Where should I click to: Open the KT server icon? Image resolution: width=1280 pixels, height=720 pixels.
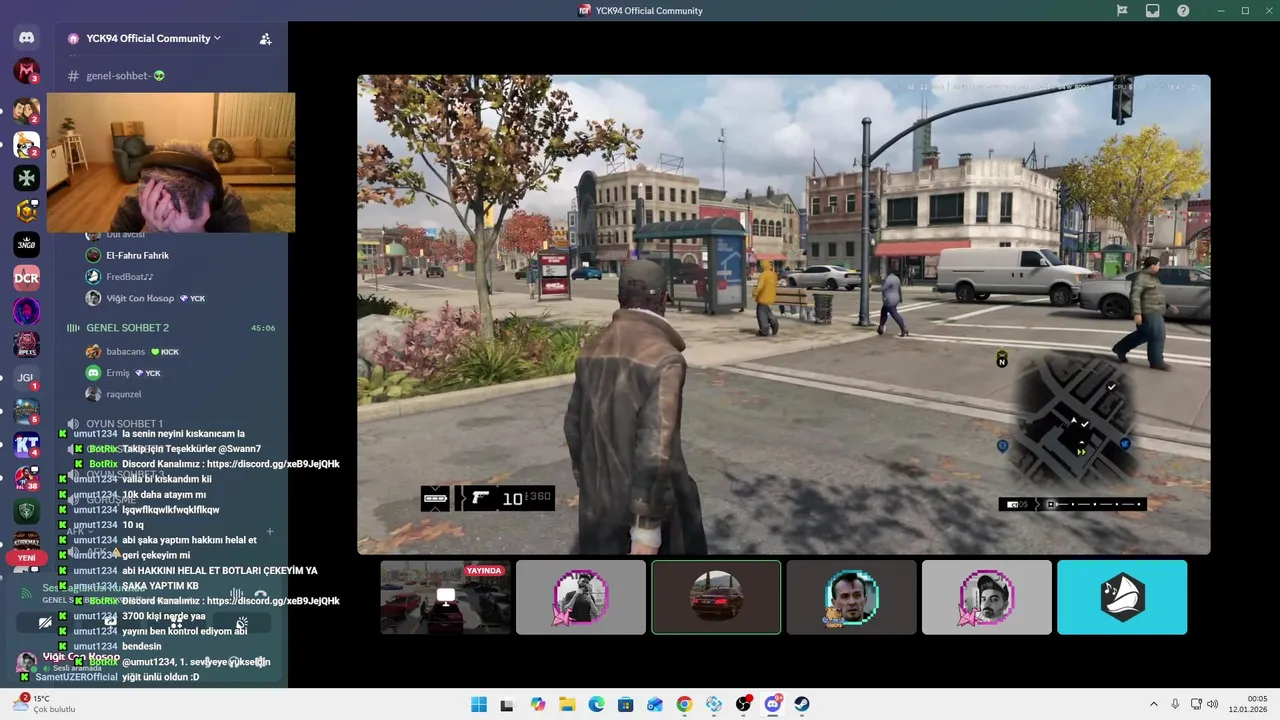point(26,445)
